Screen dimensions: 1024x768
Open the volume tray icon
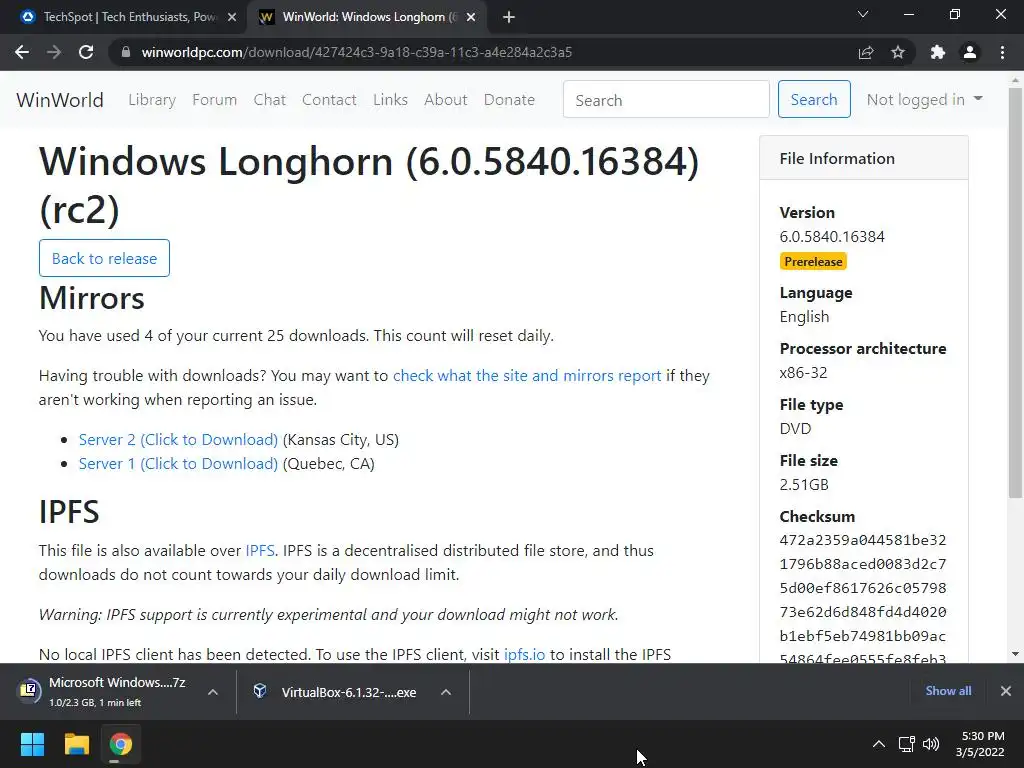click(x=931, y=744)
